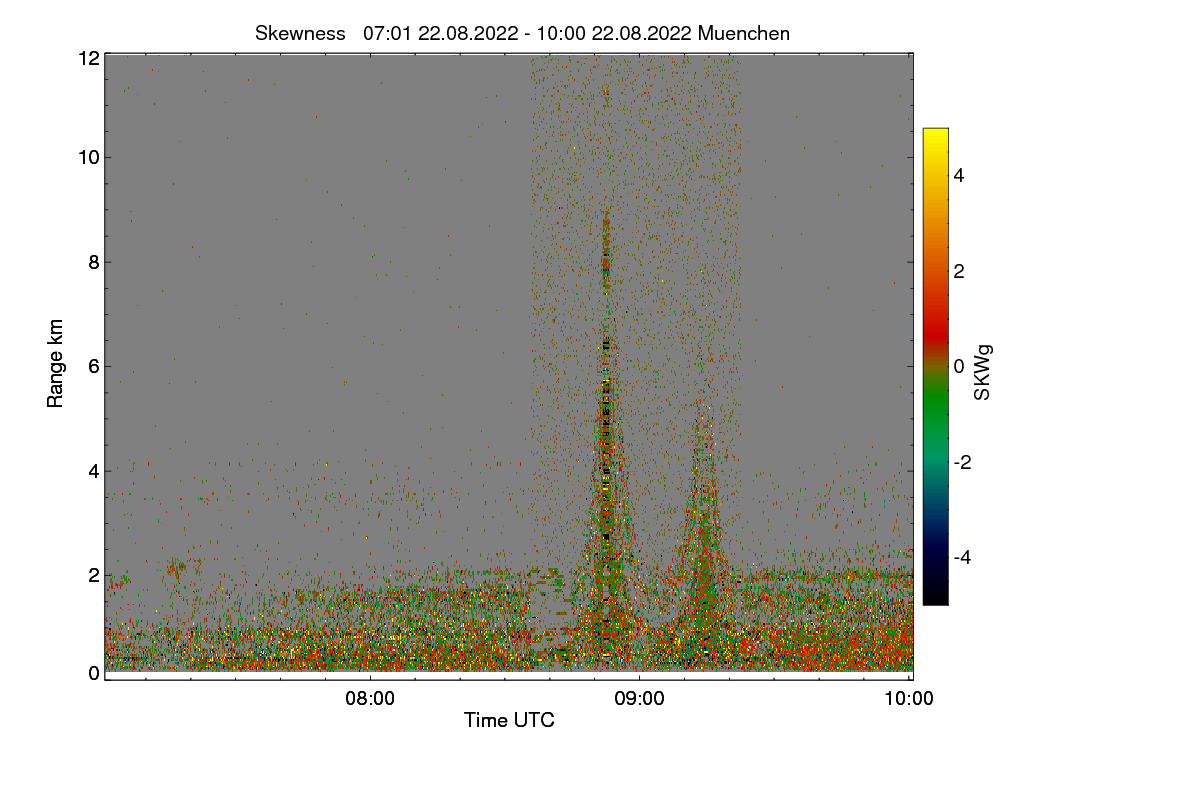Image resolution: width=1200 pixels, height=800 pixels.
Task: Click the colorbar tick label 4
Action: click(958, 175)
